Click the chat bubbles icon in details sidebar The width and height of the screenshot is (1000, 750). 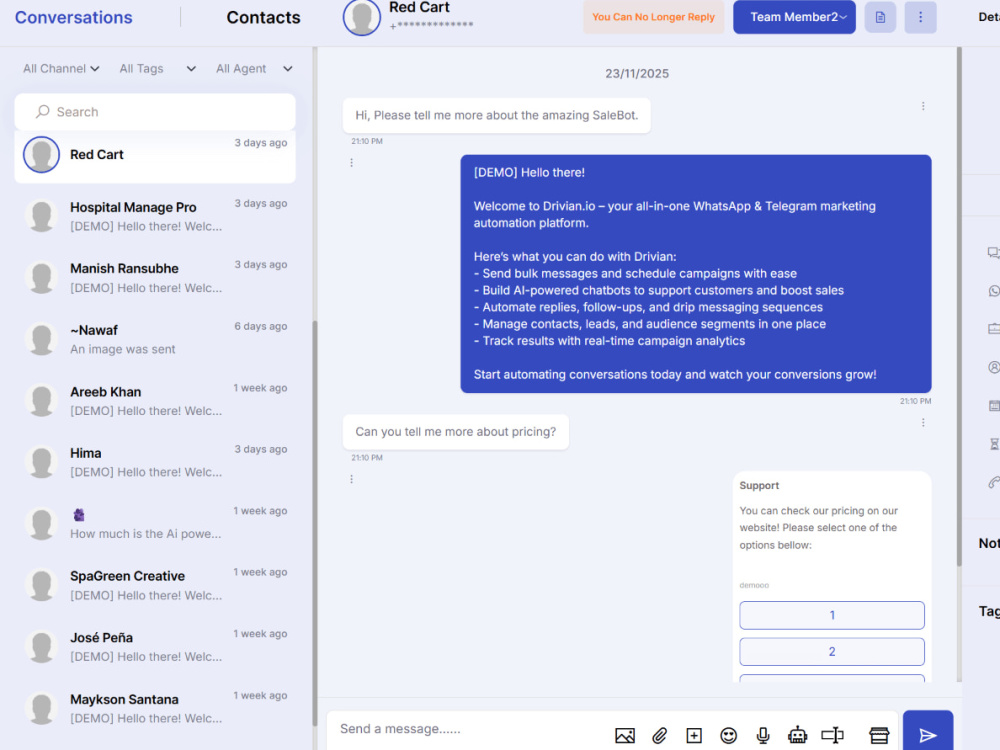pos(993,253)
